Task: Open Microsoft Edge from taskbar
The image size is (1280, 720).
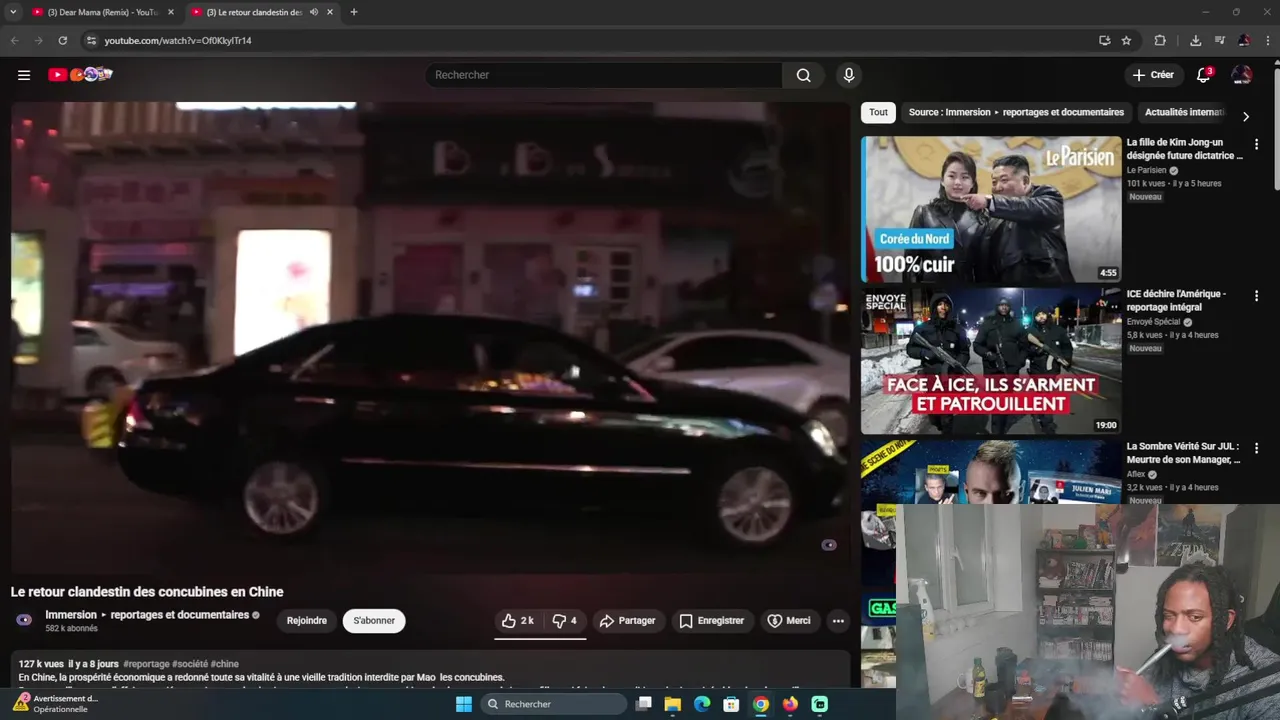Action: coord(702,704)
